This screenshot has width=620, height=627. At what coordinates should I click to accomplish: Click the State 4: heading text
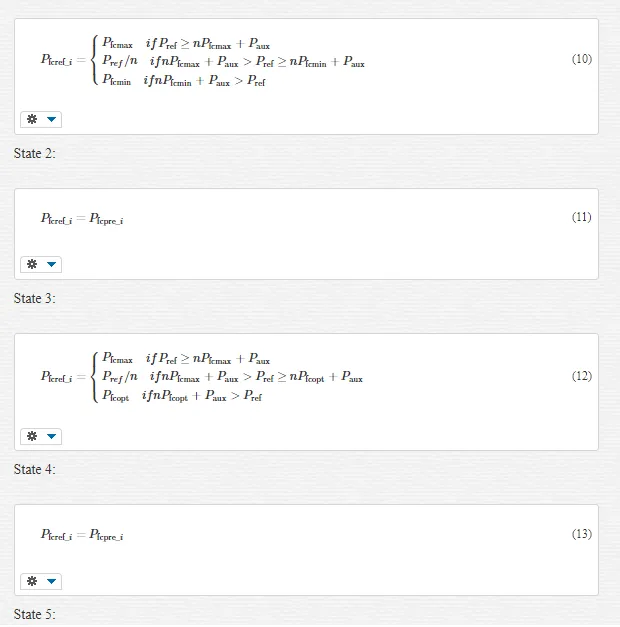[x=35, y=469]
